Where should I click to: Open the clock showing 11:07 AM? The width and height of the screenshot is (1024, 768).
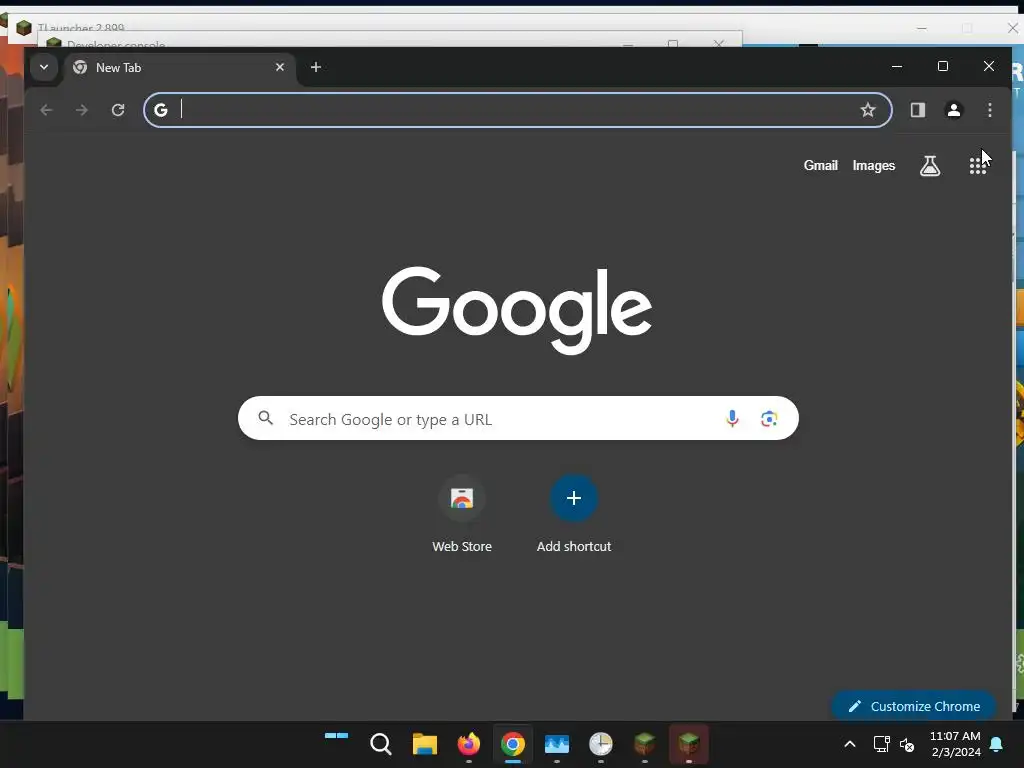tap(955, 744)
